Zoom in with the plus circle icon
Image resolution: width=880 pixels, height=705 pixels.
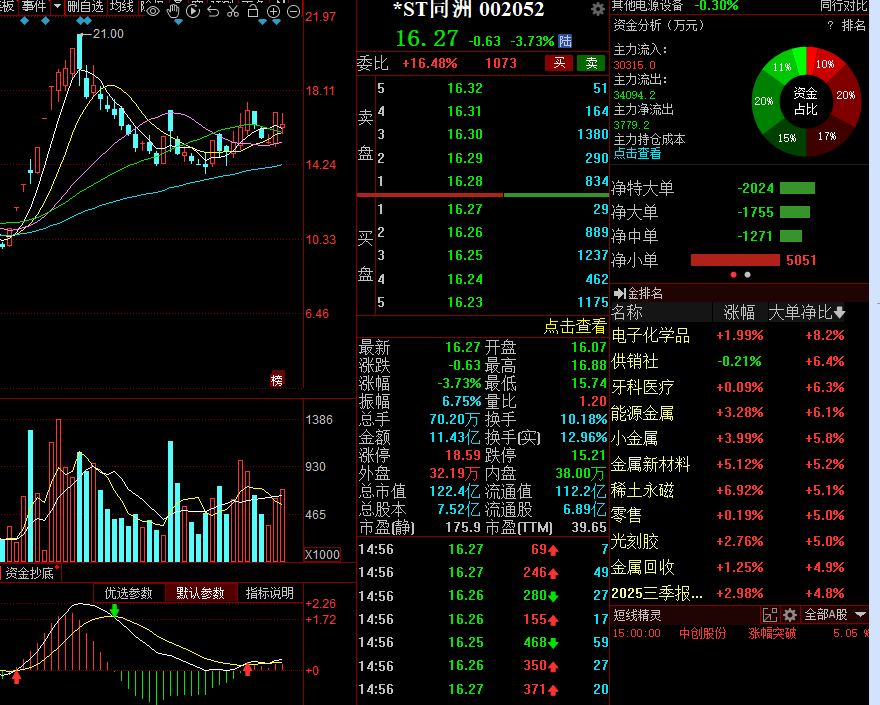273,12
